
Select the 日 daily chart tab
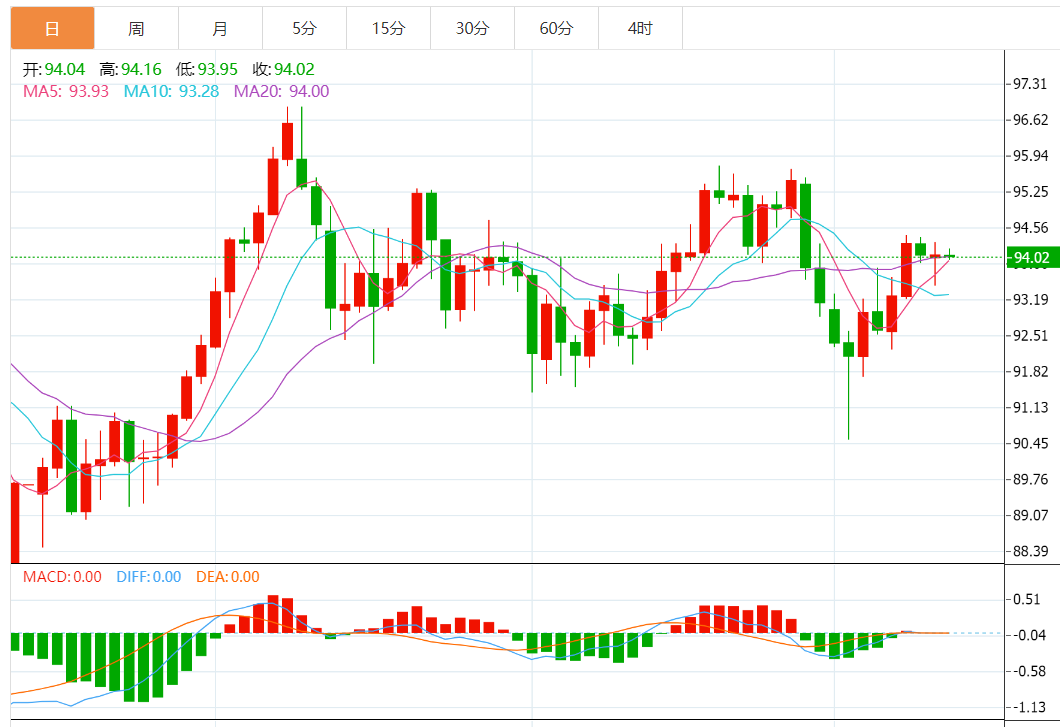point(53,28)
